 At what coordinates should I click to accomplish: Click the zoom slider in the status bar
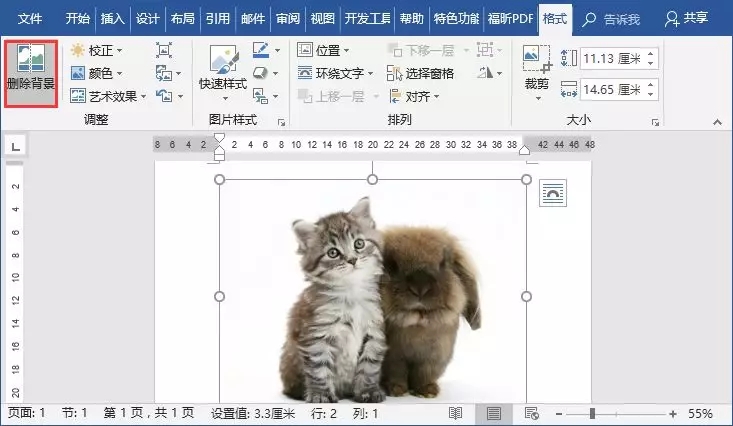click(593, 413)
